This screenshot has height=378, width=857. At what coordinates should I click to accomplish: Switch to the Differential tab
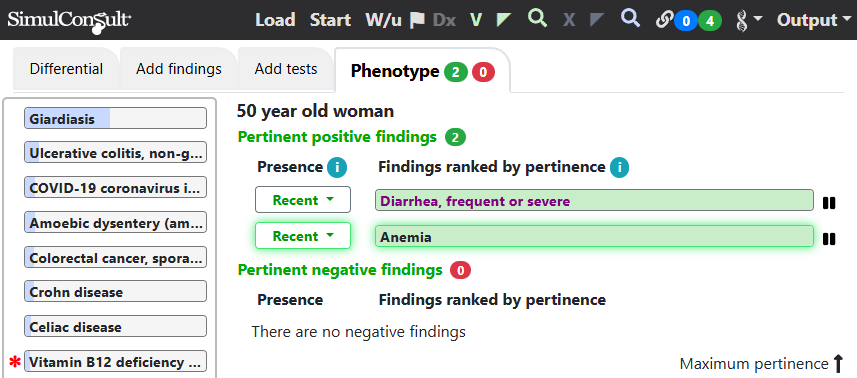[66, 69]
